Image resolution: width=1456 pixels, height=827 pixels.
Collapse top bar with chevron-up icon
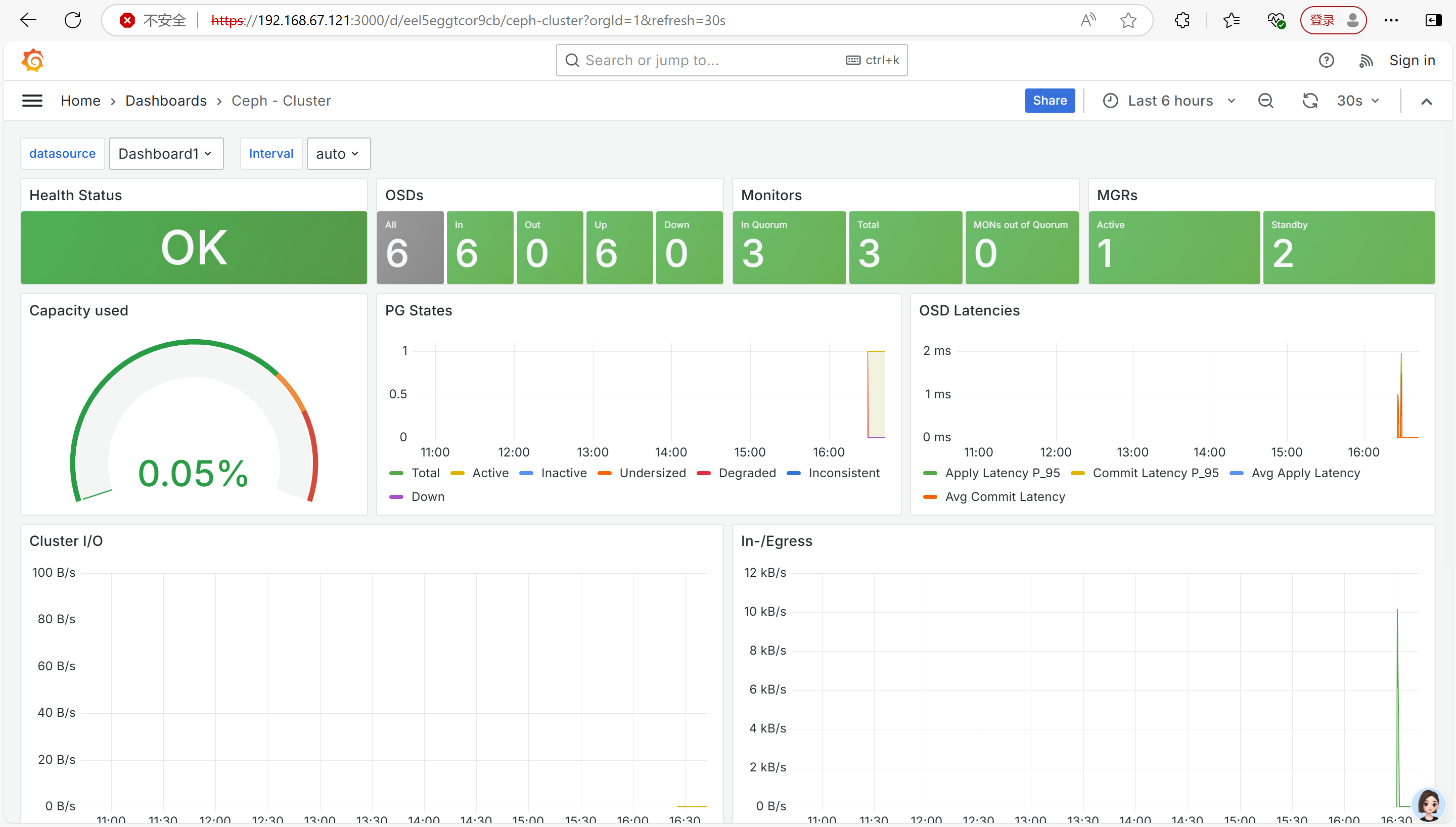click(1427, 101)
